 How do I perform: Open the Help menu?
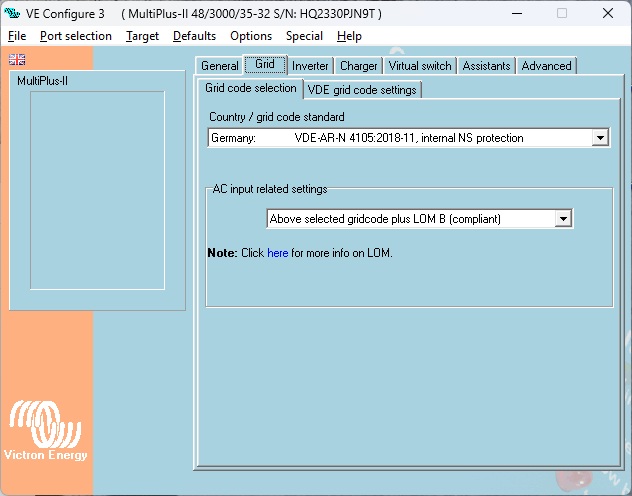point(349,36)
